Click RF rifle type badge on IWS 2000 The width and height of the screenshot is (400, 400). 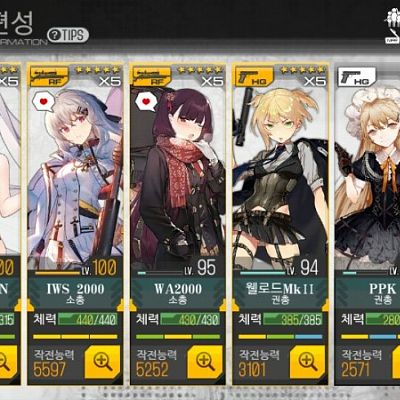tap(49, 76)
